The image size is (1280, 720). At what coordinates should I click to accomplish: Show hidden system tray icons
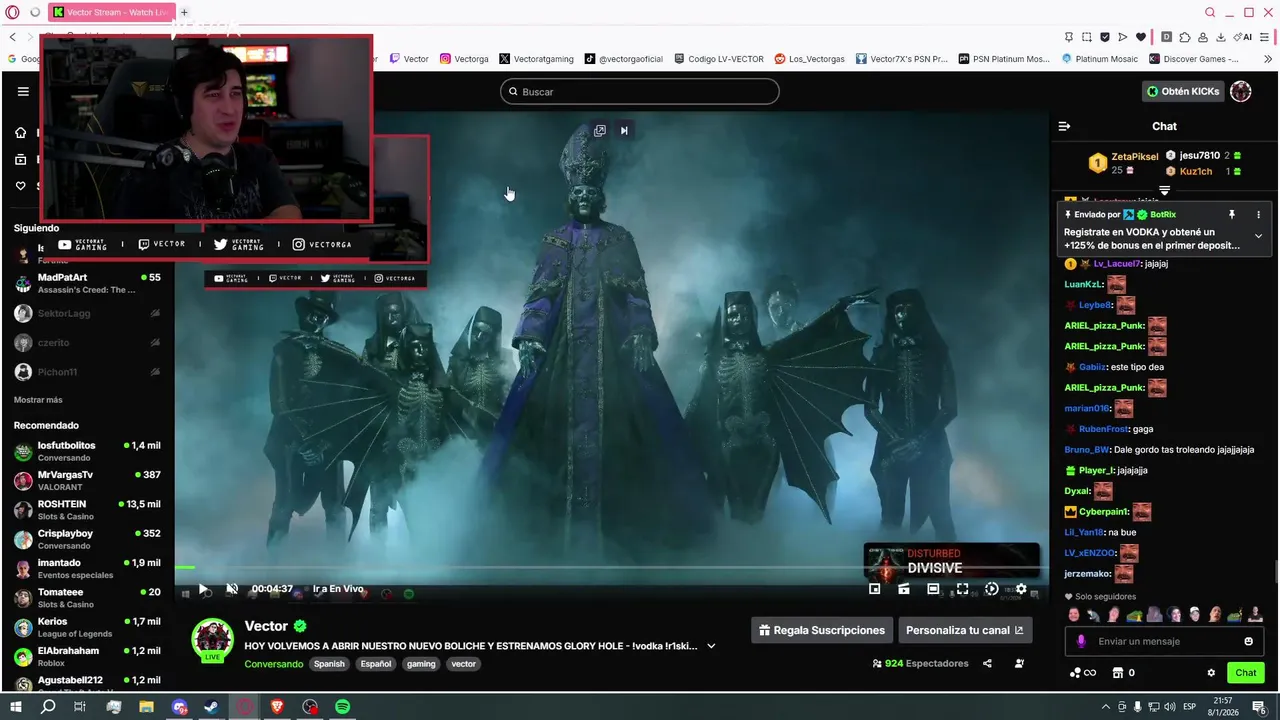click(x=1105, y=707)
